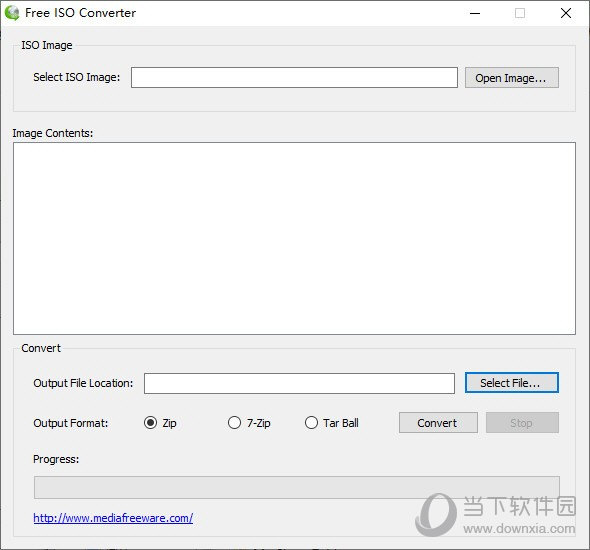Click inside the Image Contents list area

click(x=294, y=238)
